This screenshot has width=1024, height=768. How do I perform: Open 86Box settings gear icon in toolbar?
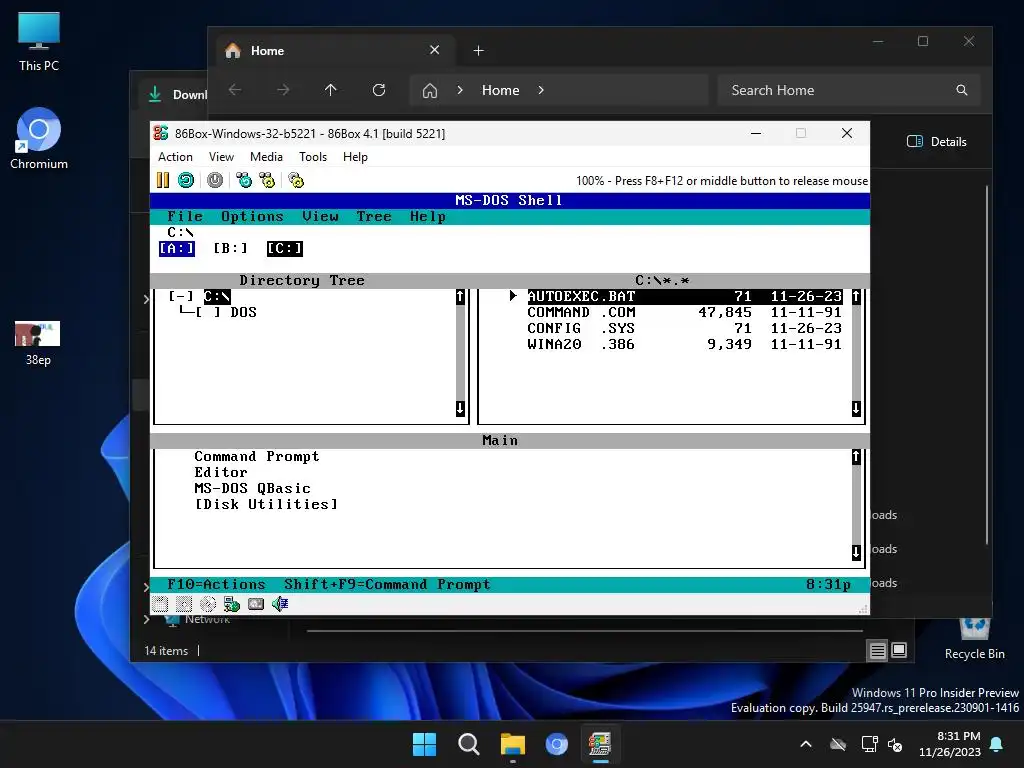296,180
